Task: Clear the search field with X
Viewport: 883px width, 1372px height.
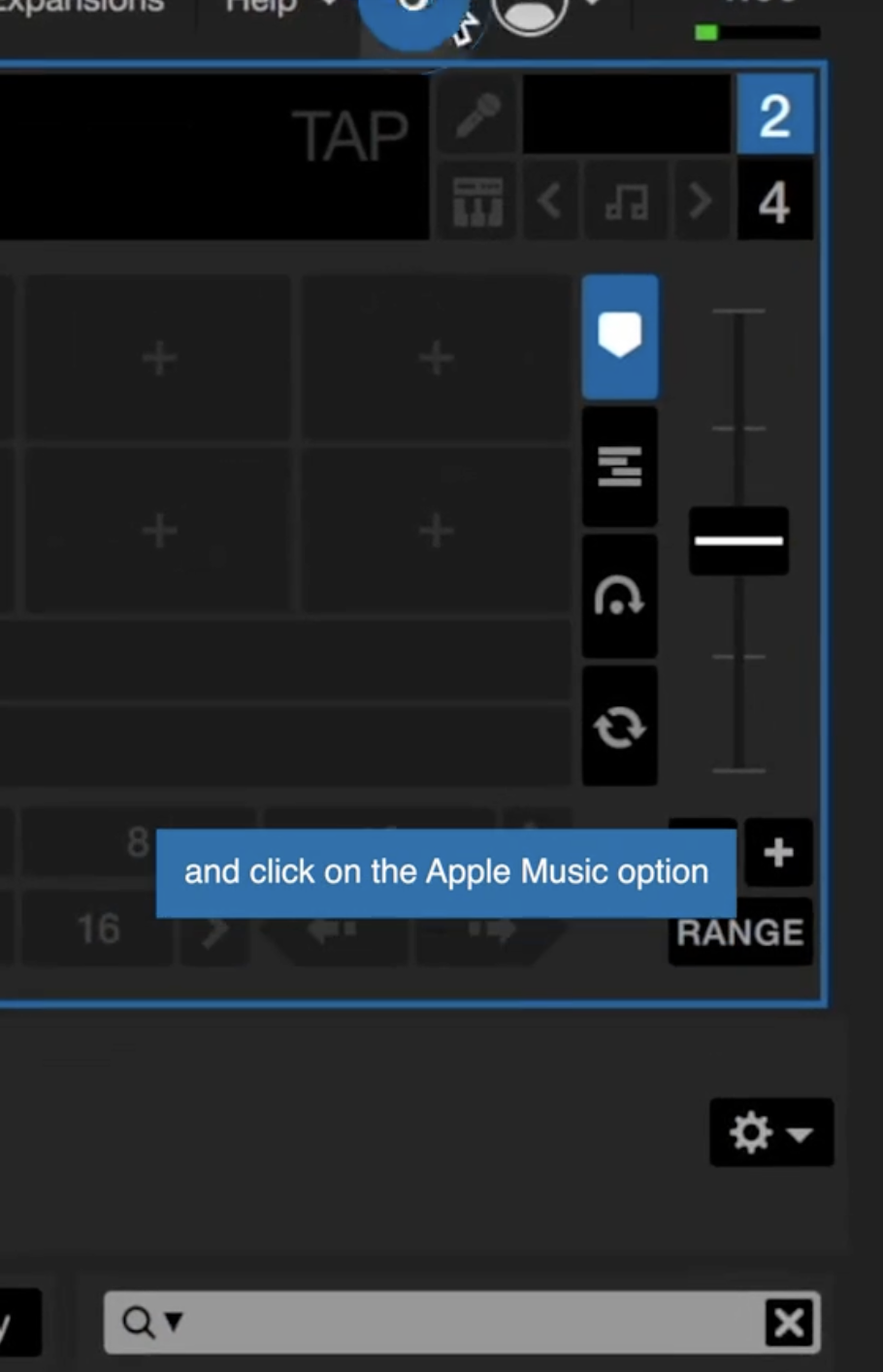Action: click(789, 1322)
